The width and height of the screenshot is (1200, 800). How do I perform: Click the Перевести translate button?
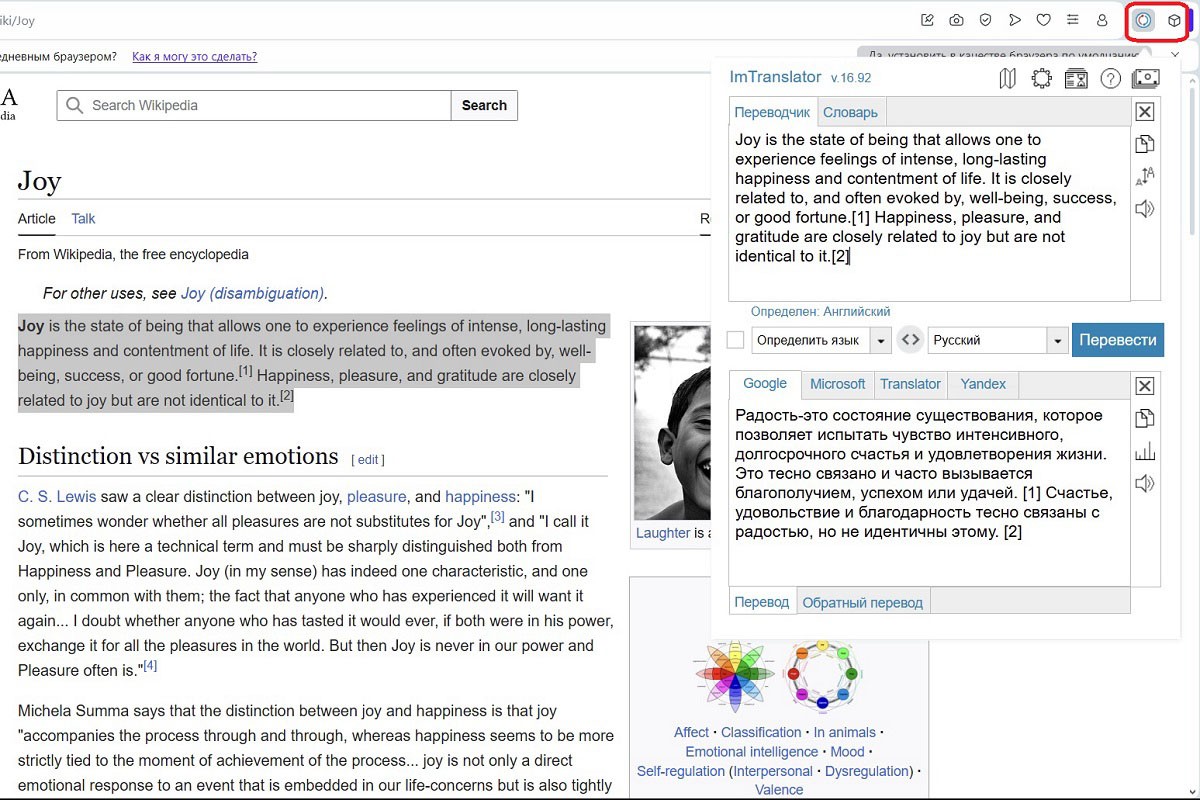coord(1118,340)
